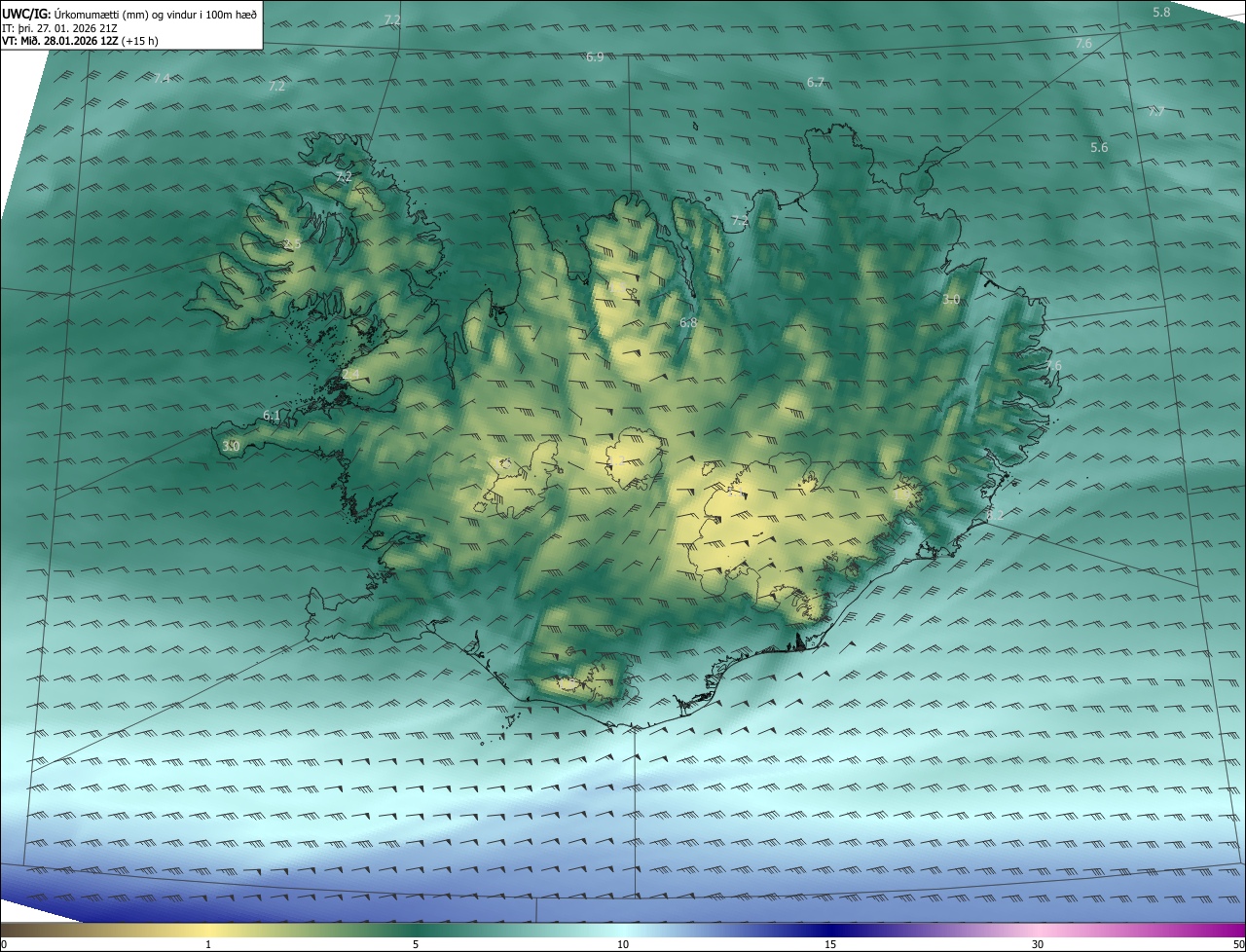Viewport: 1246px width, 952px height.
Task: Click the 5.8 value label
Action: (1161, 12)
